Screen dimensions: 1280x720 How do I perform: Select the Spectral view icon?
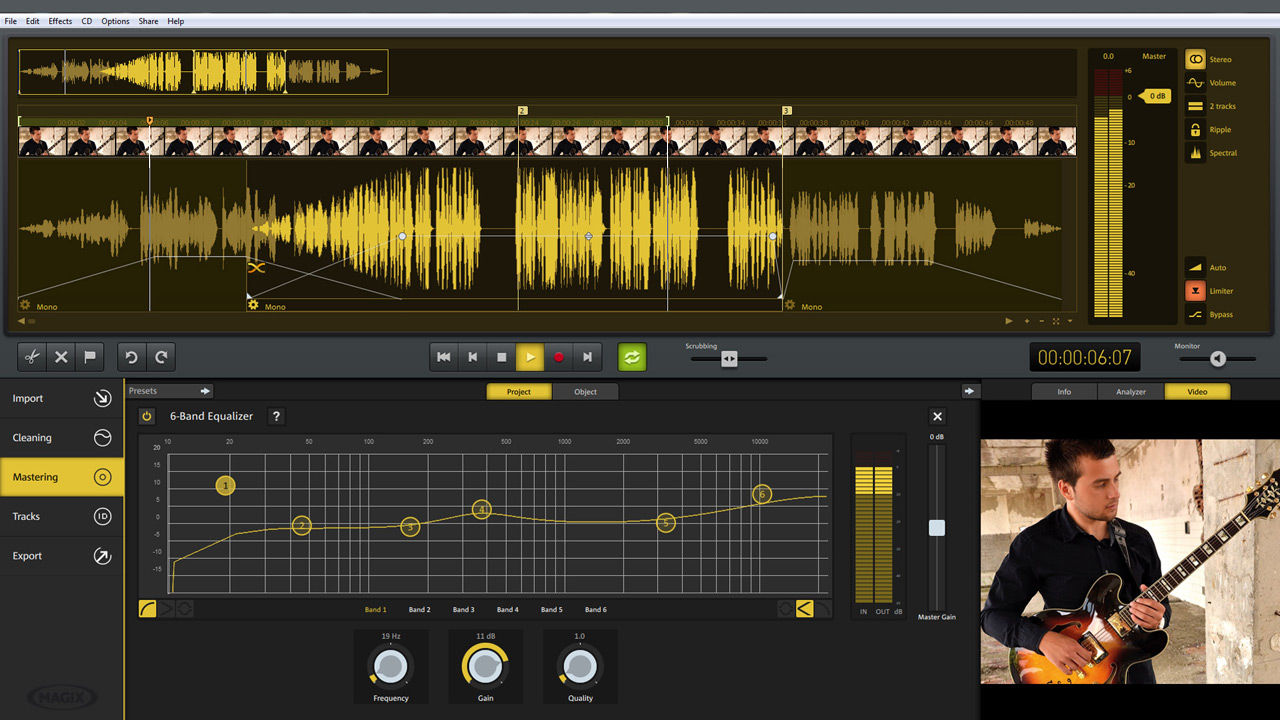[x=1195, y=152]
